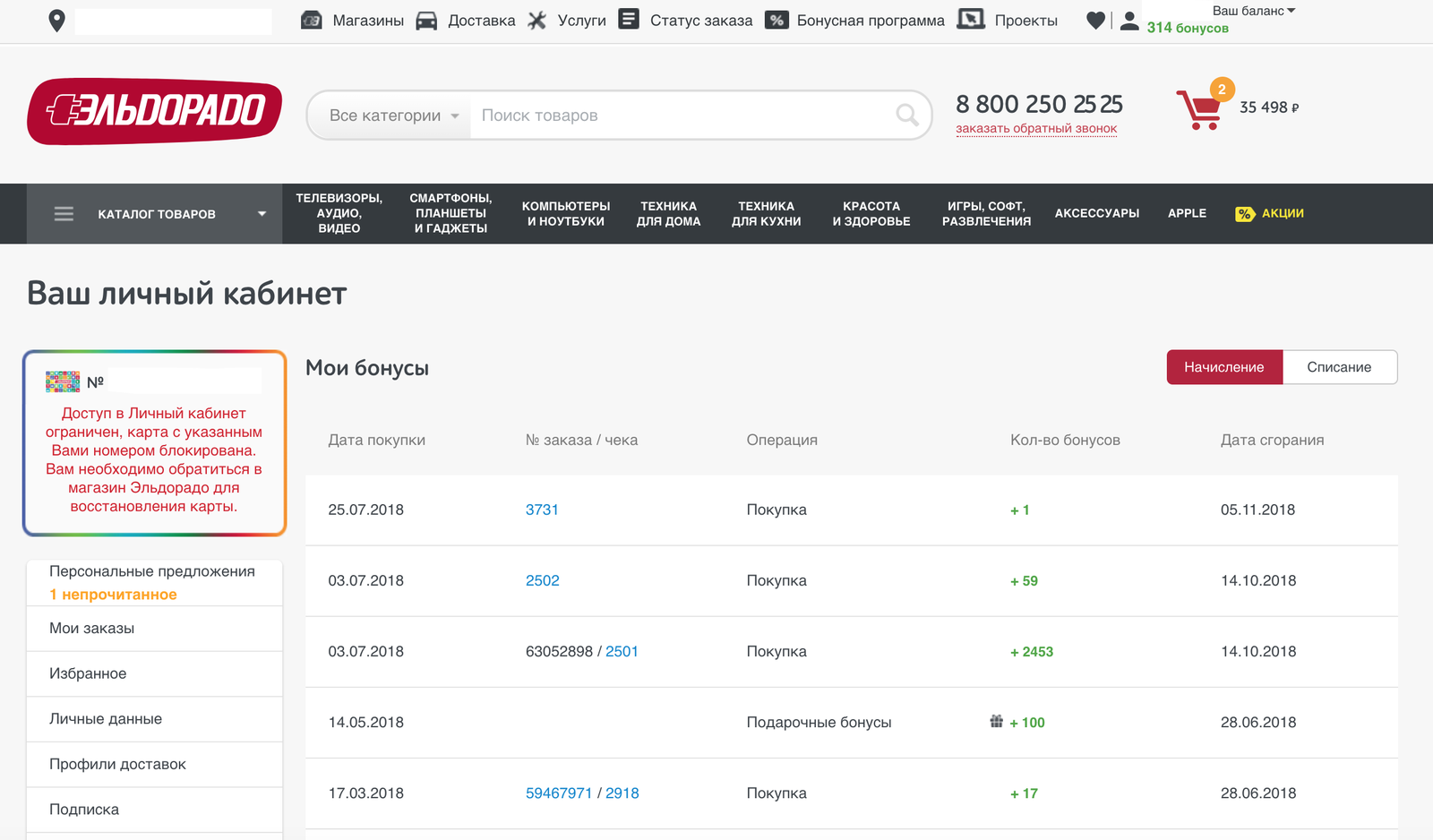Click the Услуги link
Viewport: 1433px width, 840px height.
(x=582, y=21)
